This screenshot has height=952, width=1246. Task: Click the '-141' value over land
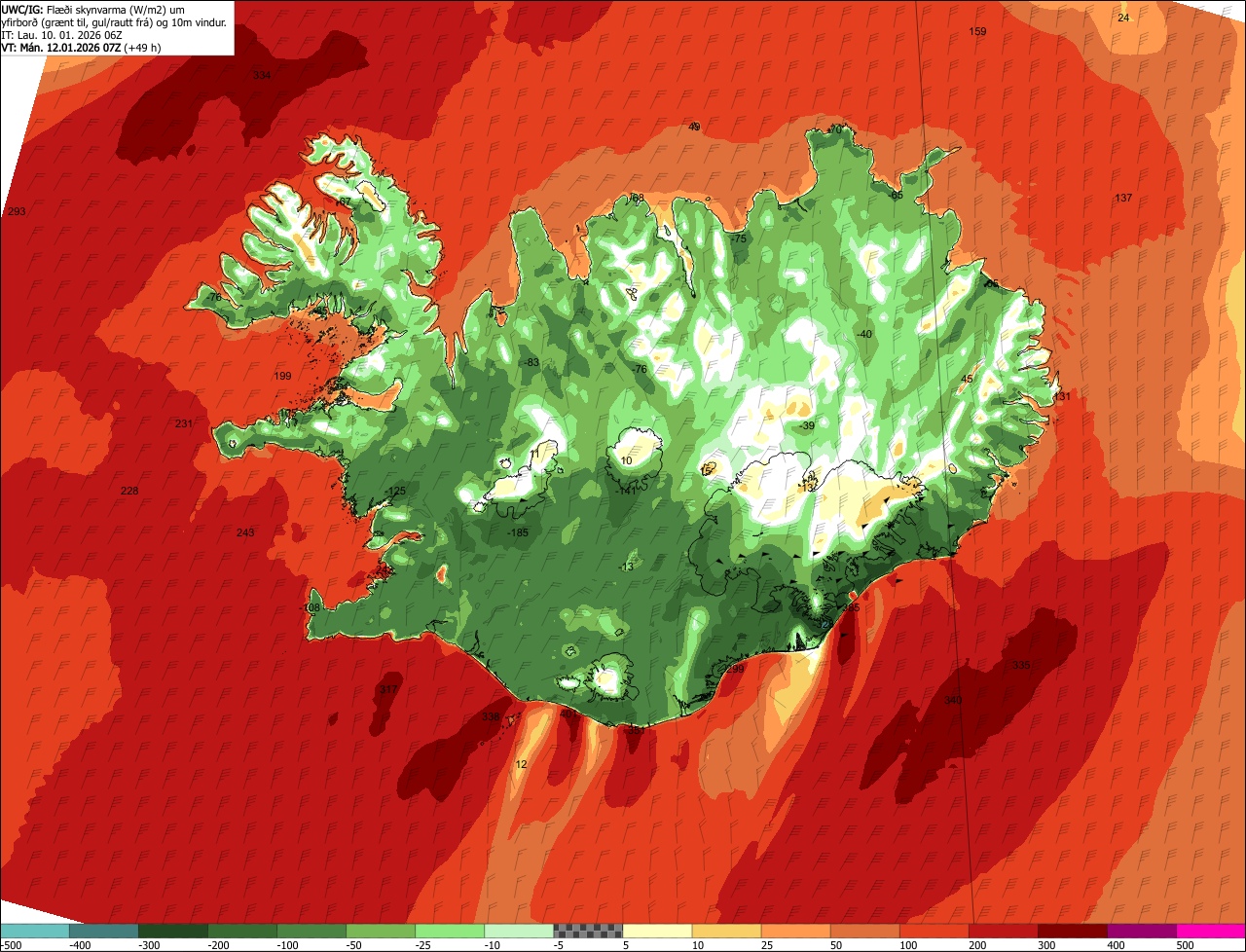click(x=625, y=491)
